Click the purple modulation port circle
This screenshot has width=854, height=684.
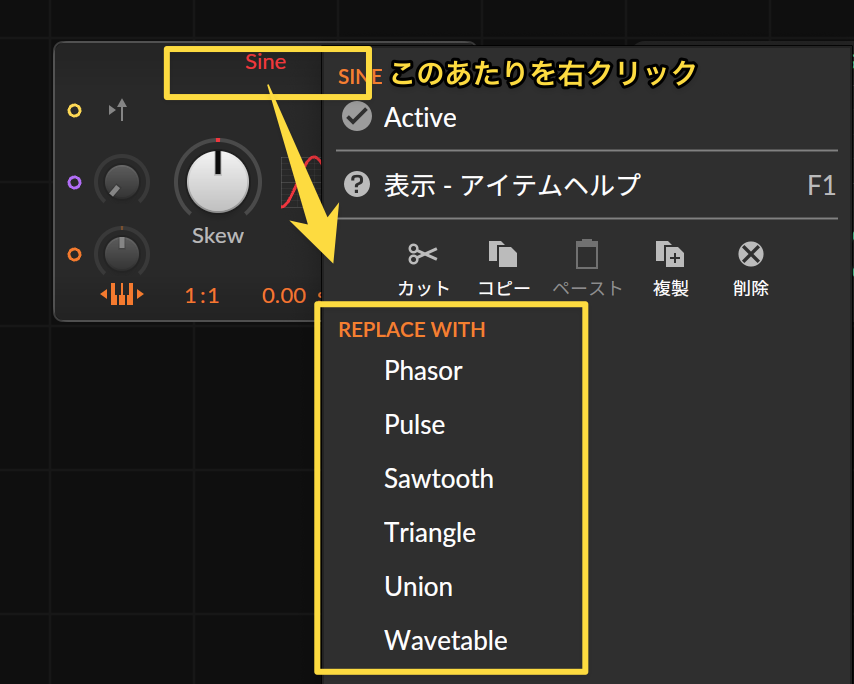coord(75,182)
